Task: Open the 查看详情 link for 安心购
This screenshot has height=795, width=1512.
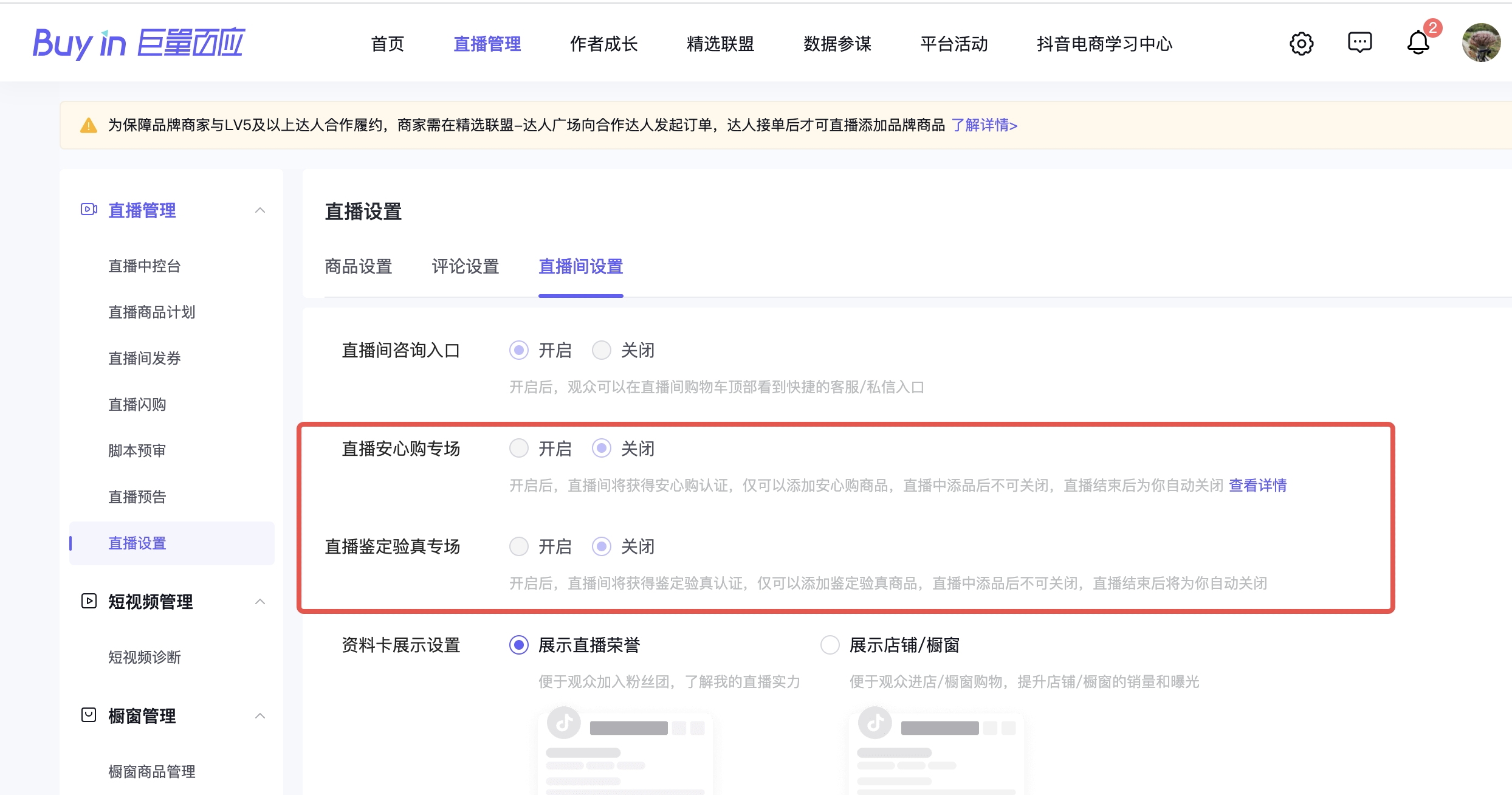Action: [x=1257, y=486]
